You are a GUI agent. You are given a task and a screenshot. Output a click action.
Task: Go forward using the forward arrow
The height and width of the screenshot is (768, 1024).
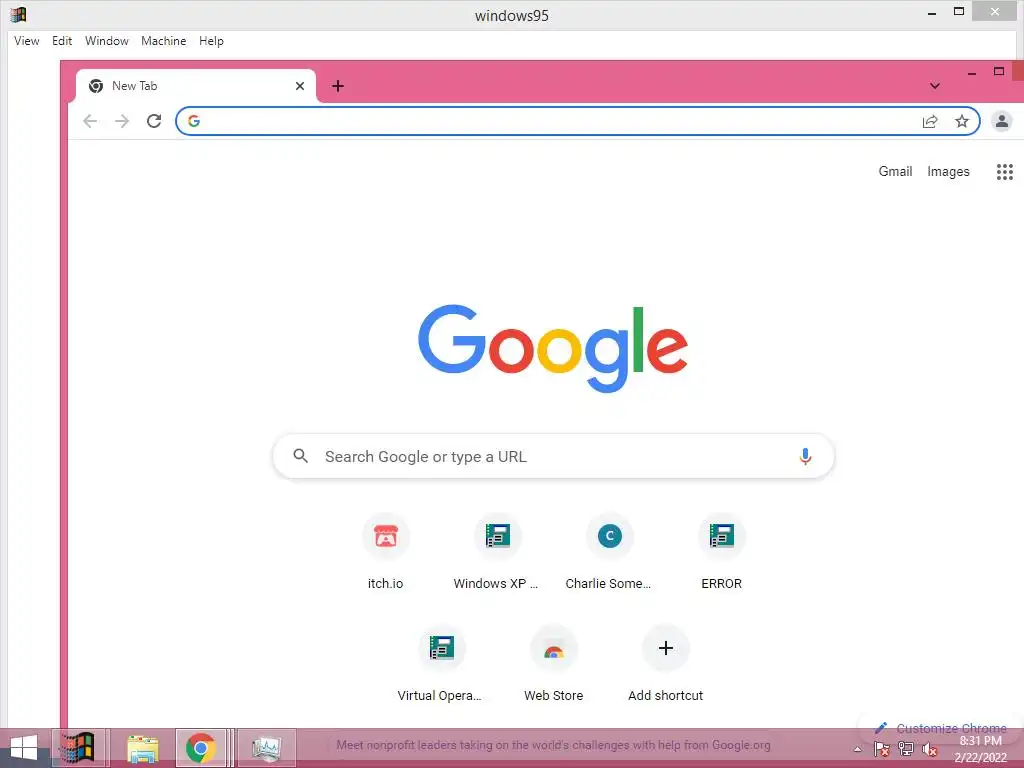click(122, 121)
